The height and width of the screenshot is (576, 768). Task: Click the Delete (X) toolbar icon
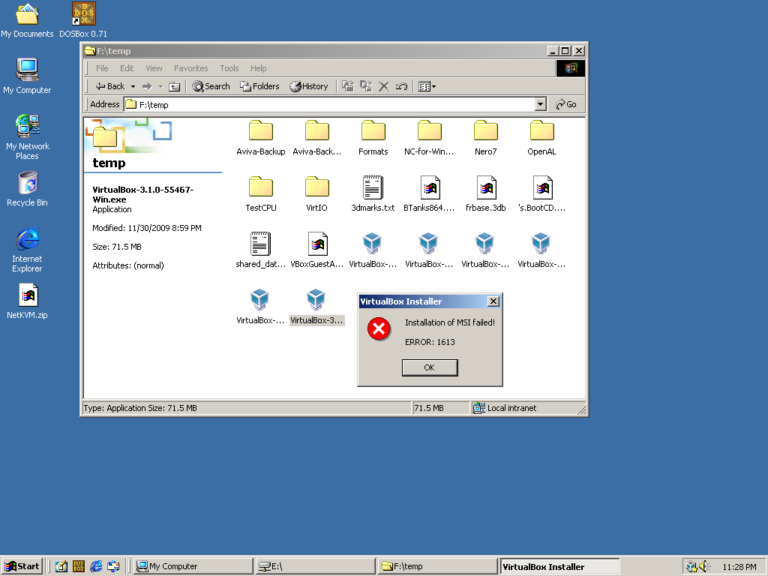pyautogui.click(x=383, y=87)
